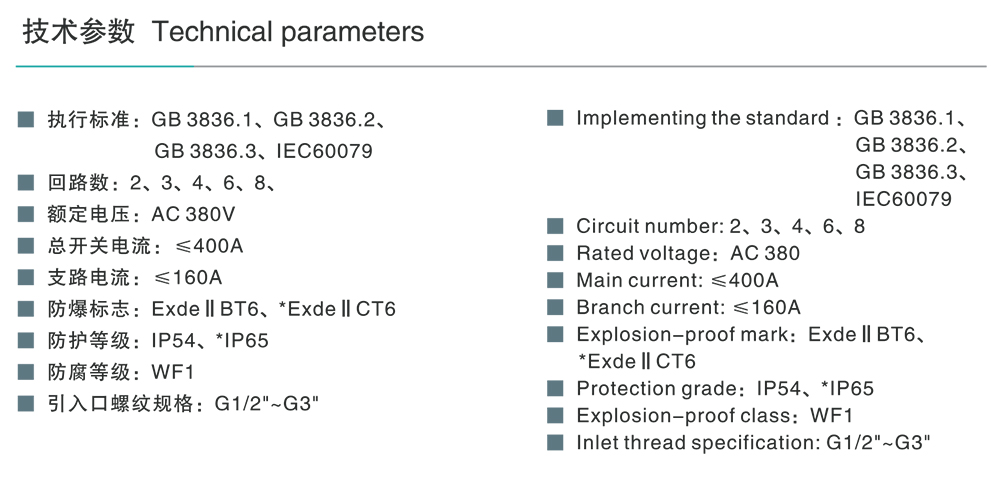Select the 额定电压 AC 380V line
The height and width of the screenshot is (484, 1000).
tap(141, 215)
